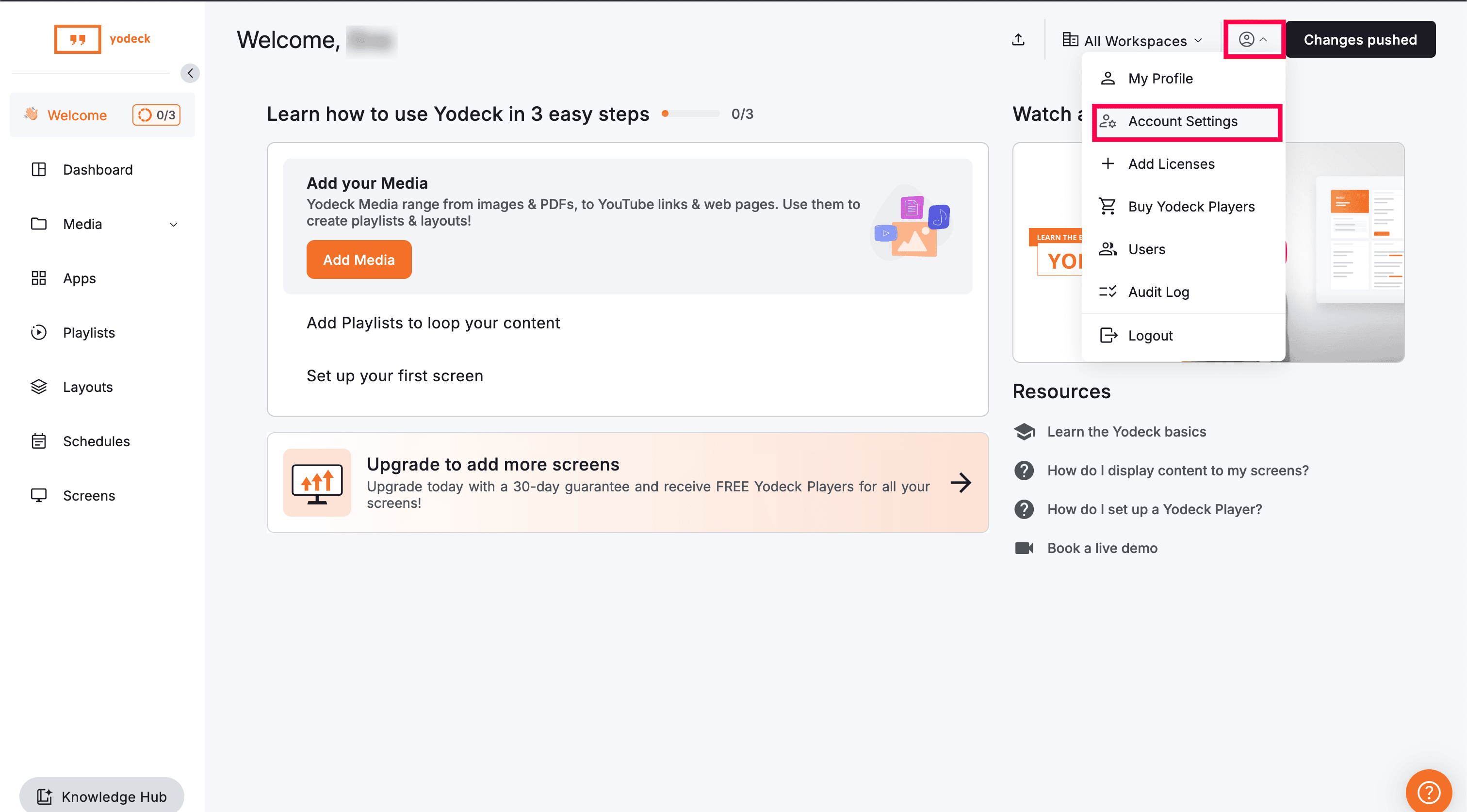The height and width of the screenshot is (812, 1467).
Task: Click the Playlists sidebar icon
Action: pyautogui.click(x=39, y=332)
